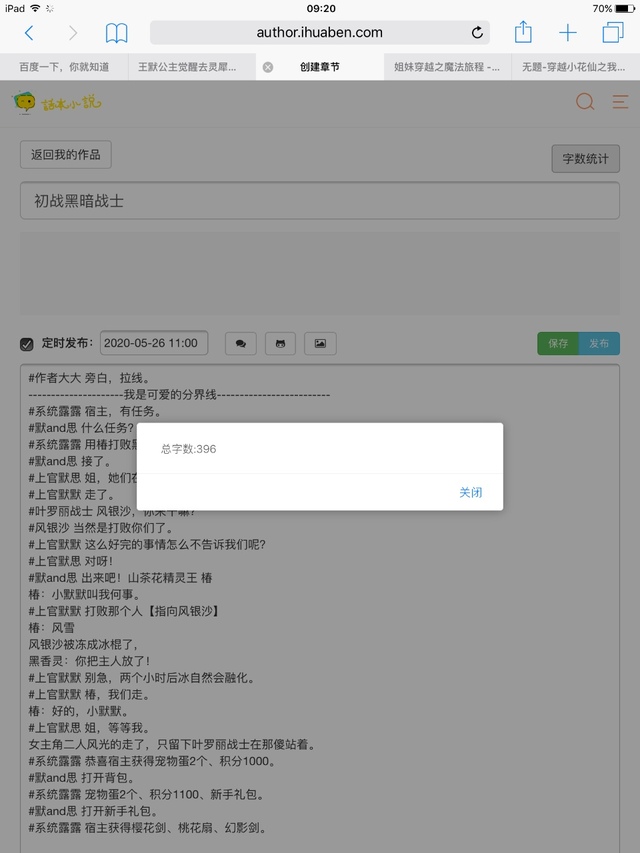Click the chapter title field 初战黑暗战士
The image size is (640, 853).
coord(320,201)
